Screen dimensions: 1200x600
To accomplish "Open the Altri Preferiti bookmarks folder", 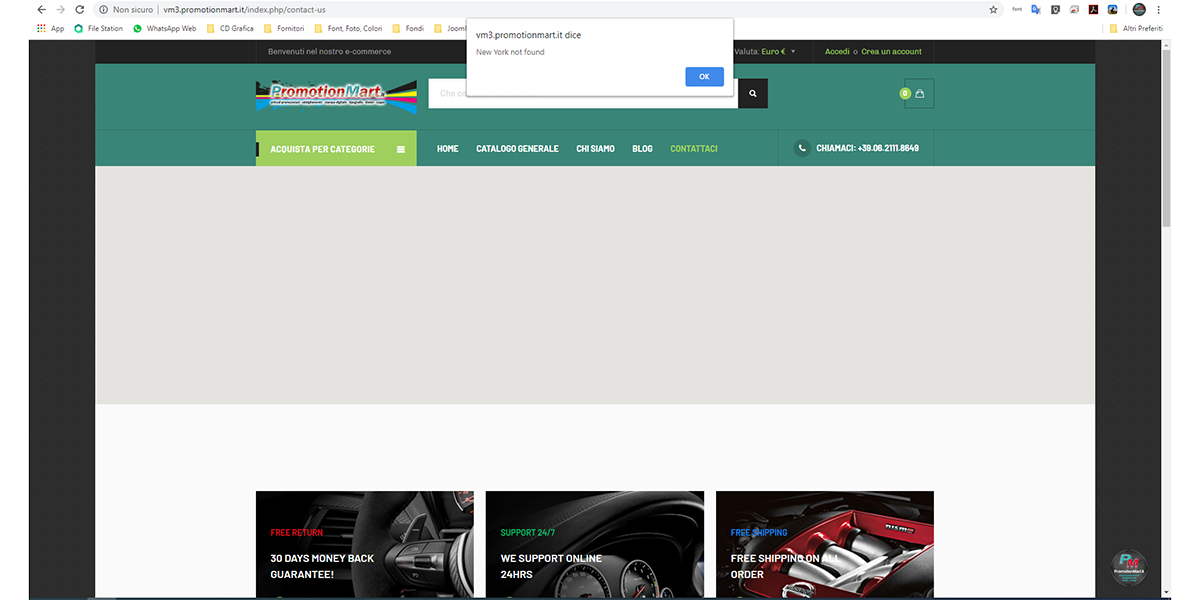I will click(1136, 28).
